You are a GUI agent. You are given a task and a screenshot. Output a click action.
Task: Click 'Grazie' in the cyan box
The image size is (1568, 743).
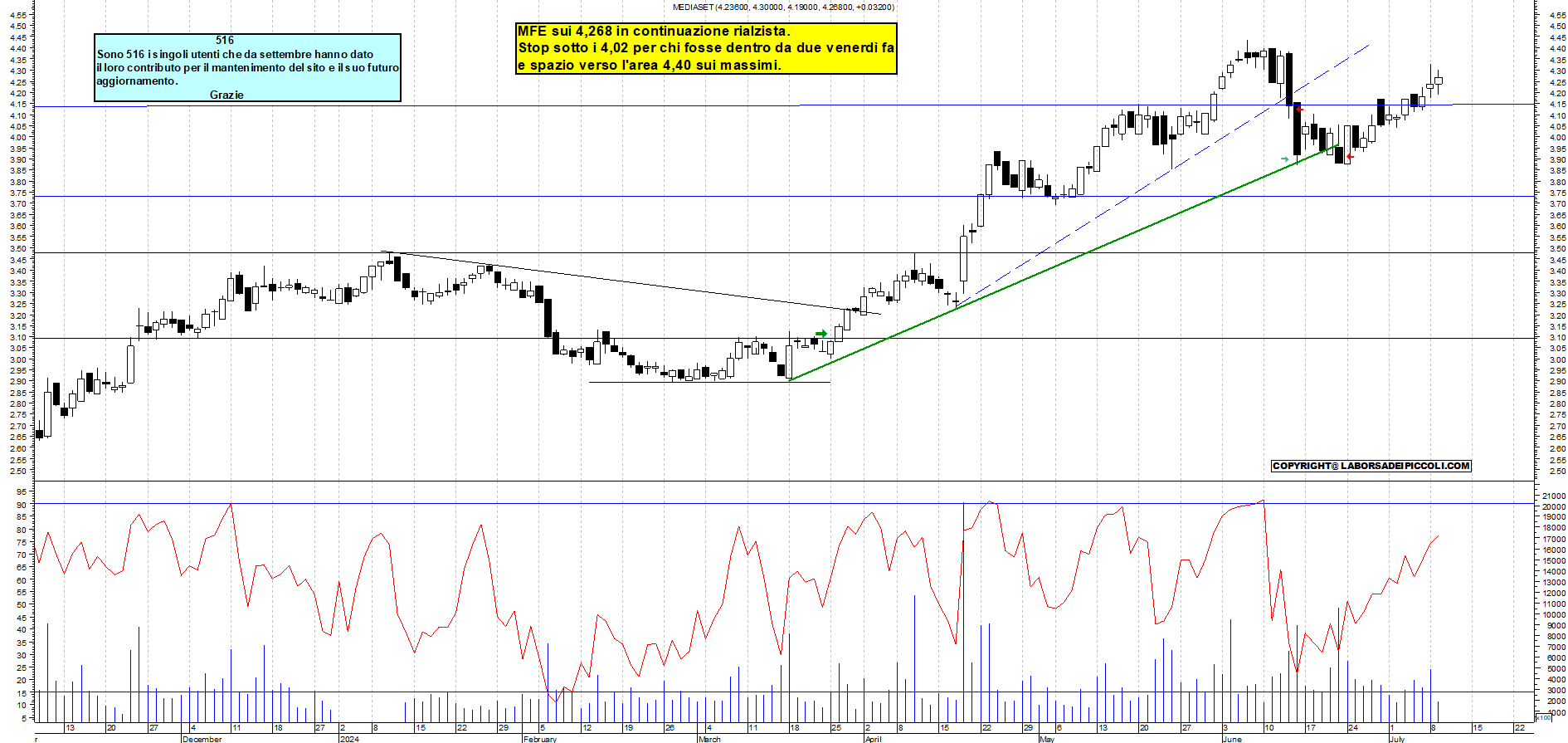pyautogui.click(x=226, y=95)
